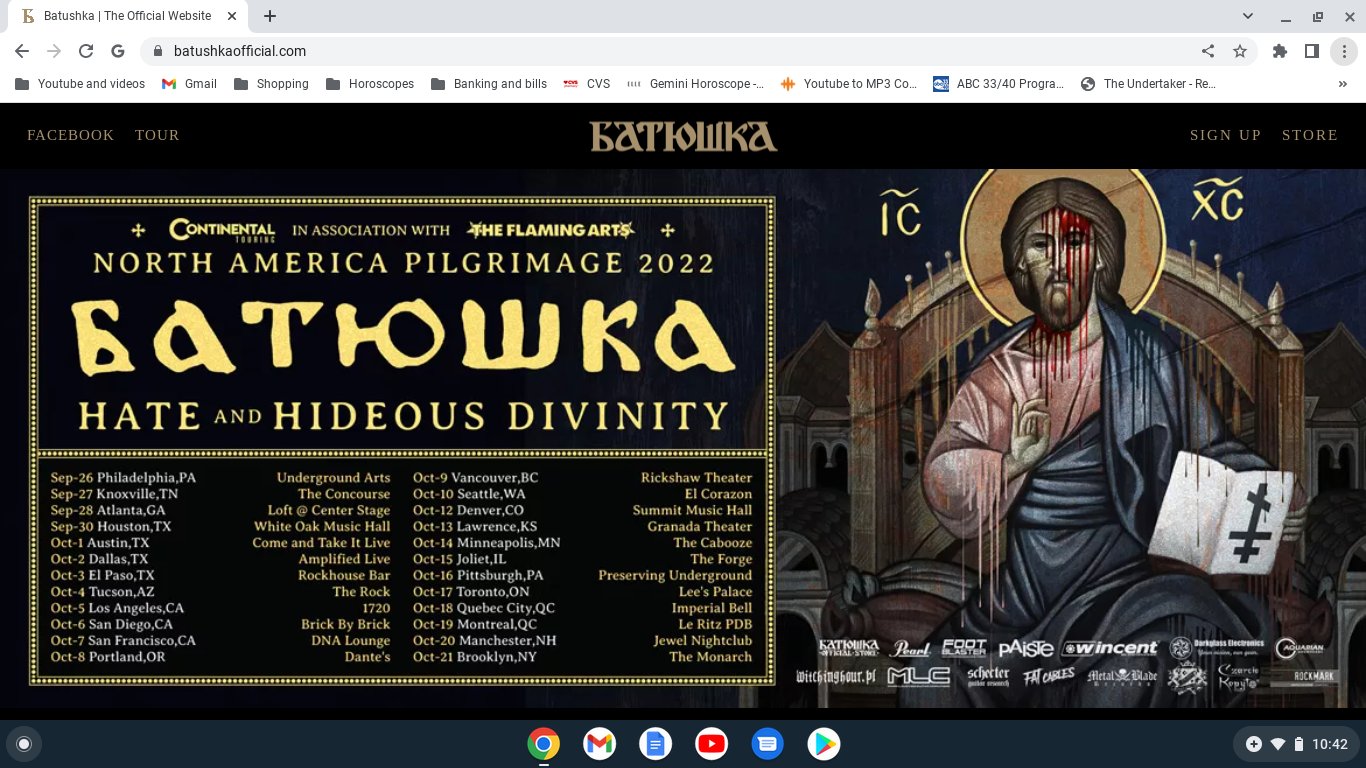Screen dimensions: 1366x768
Task: Open the Youtube and videos bookmark folder
Action: point(80,84)
